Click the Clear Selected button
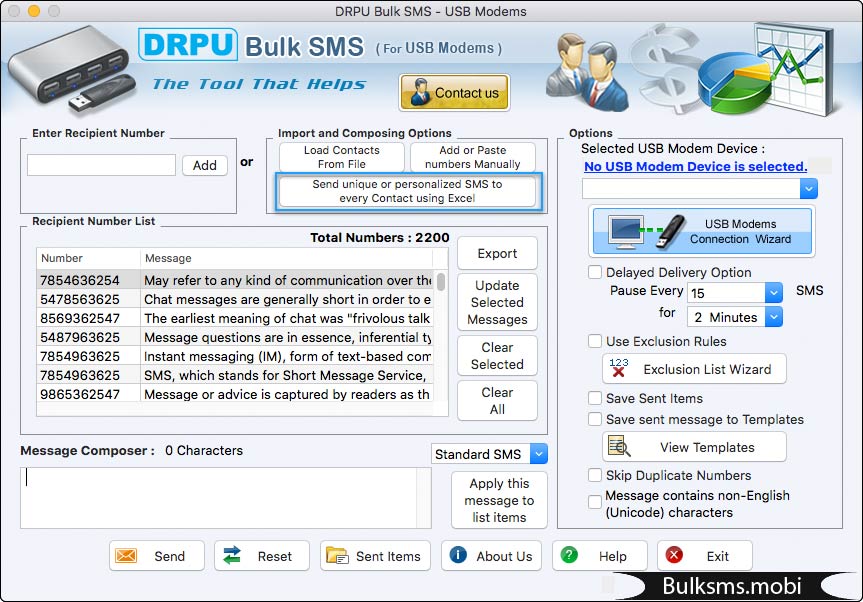863x602 pixels. (497, 355)
